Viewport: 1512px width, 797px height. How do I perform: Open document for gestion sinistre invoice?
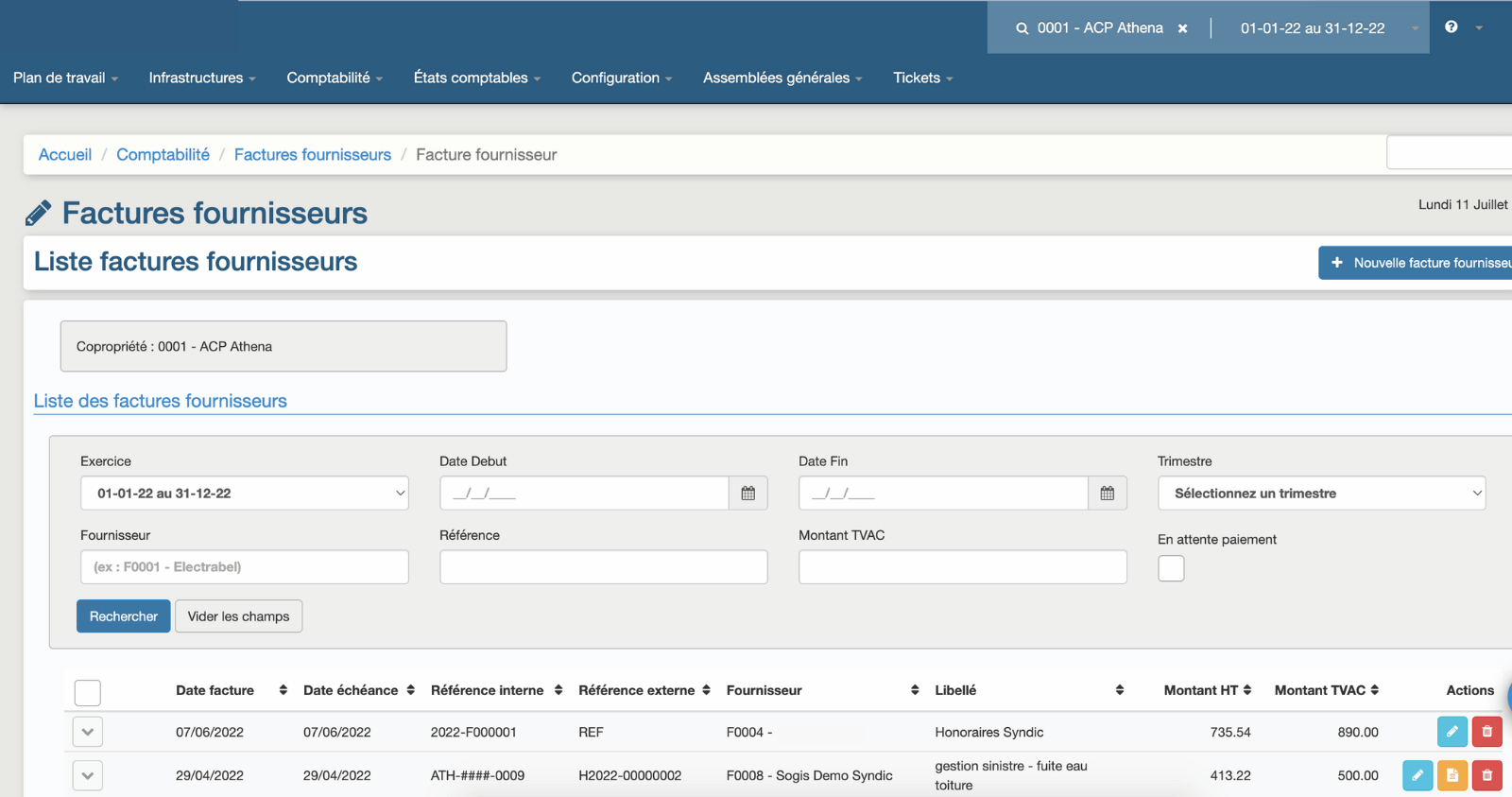point(1452,775)
